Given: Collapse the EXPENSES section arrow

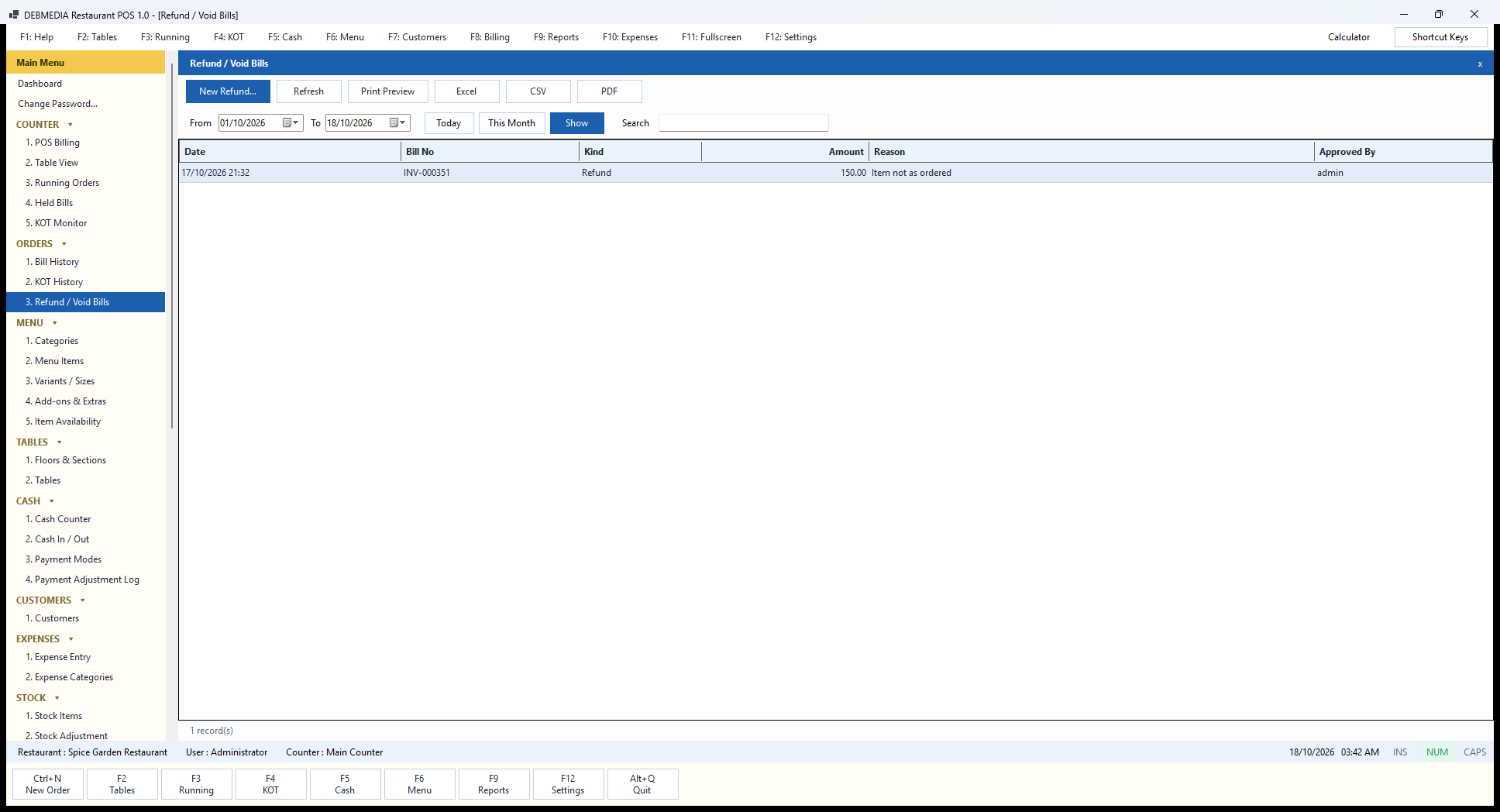Looking at the screenshot, I should pyautogui.click(x=71, y=639).
